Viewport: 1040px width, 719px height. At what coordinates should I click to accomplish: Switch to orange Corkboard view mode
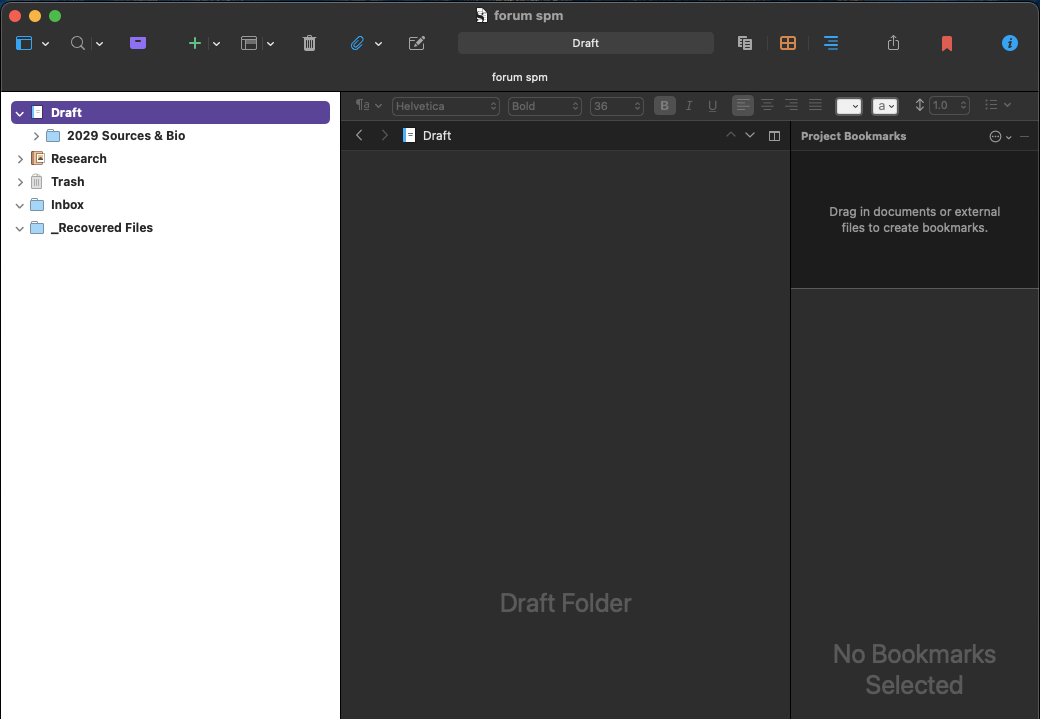point(788,43)
